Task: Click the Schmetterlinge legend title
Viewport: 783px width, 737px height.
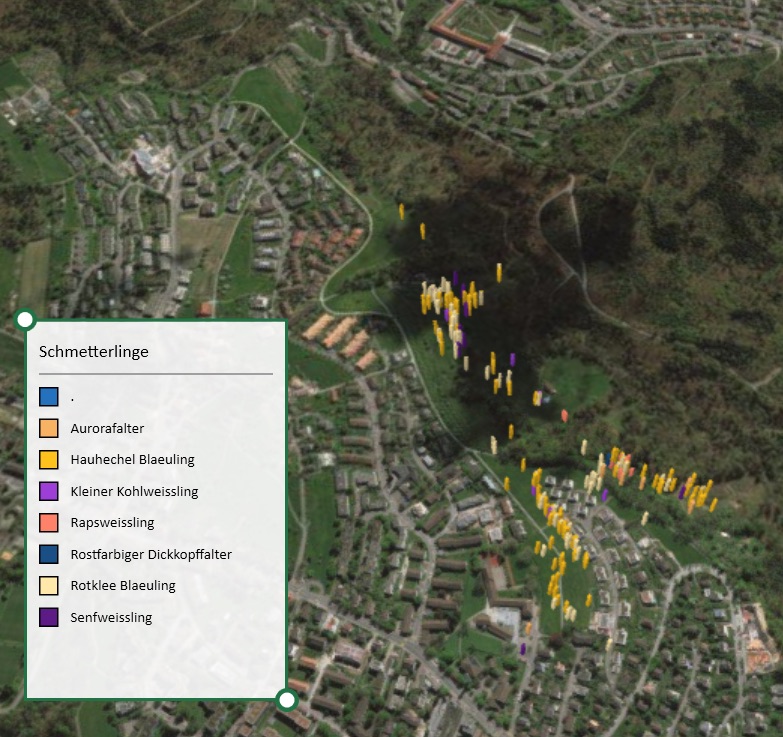Action: tap(94, 352)
